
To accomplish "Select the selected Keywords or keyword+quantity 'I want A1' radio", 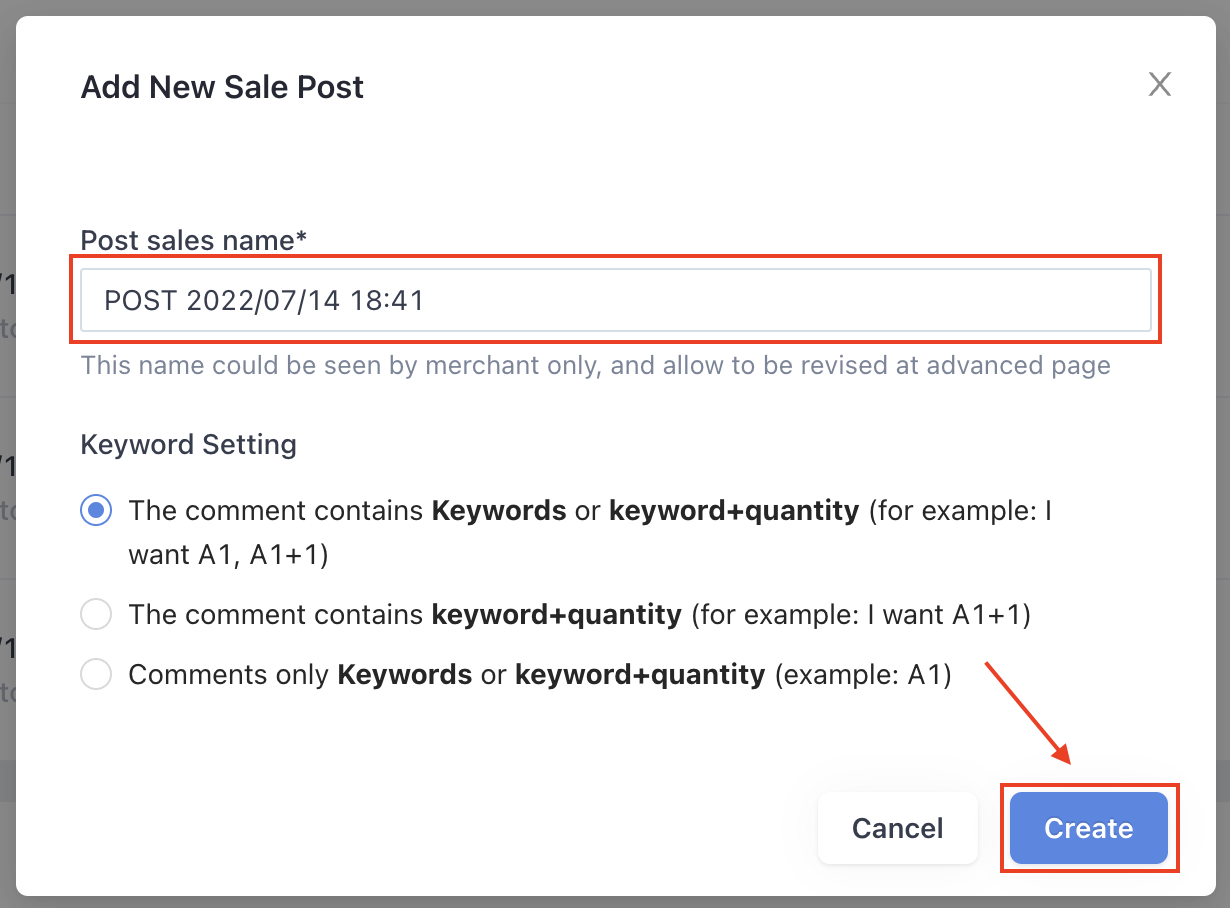I will pos(96,511).
